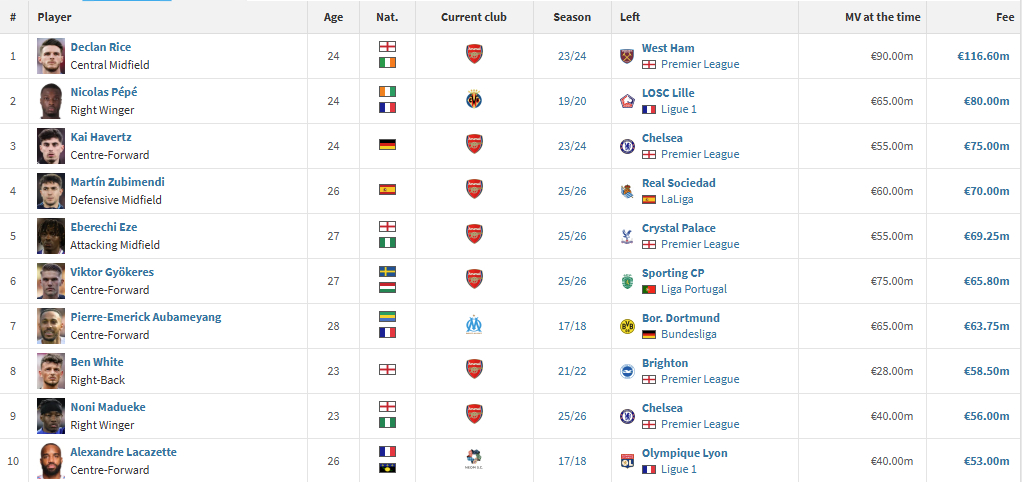Viewport: 1022px width, 482px height.
Task: Click LOSC Lille club crest icon
Action: tap(627, 101)
